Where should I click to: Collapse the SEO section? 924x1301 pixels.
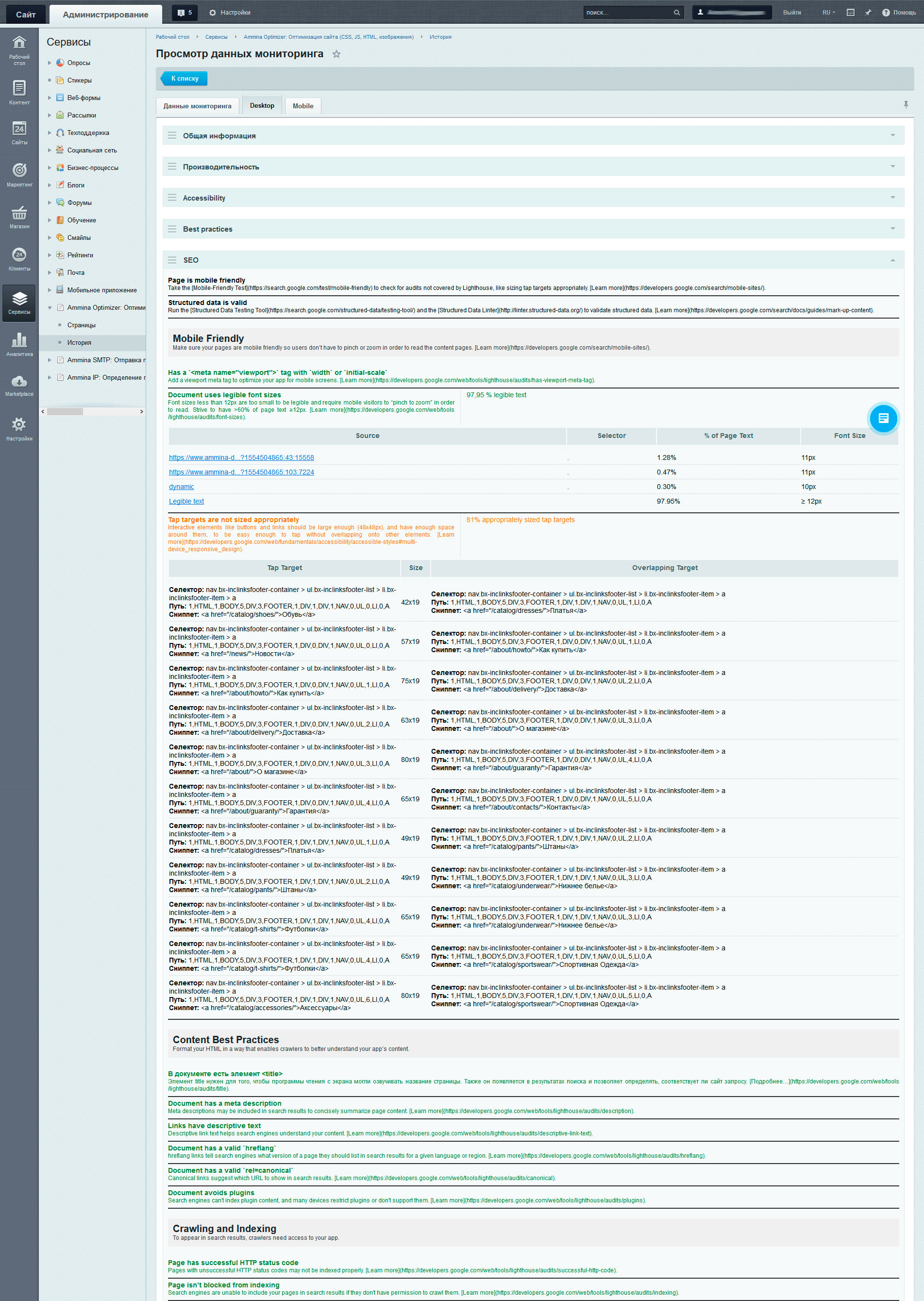892,260
